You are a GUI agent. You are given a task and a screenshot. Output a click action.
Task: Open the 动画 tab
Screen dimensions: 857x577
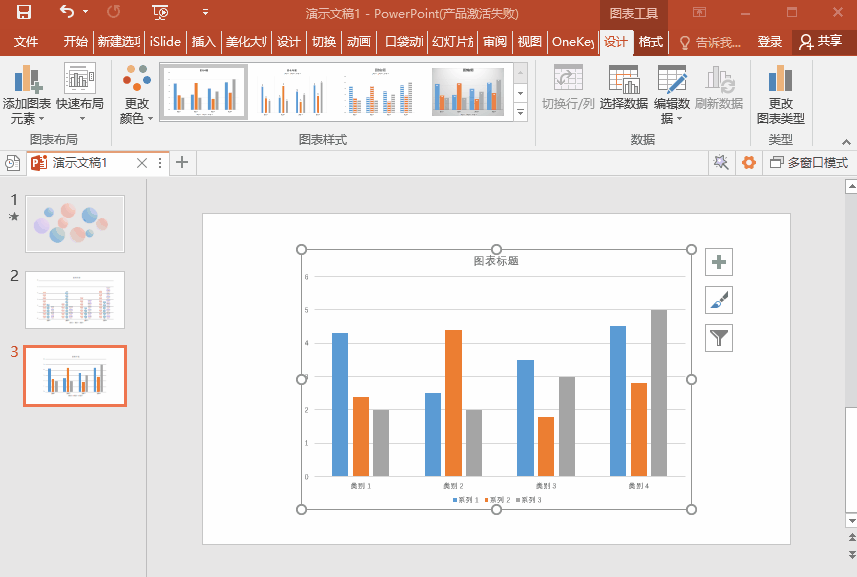click(359, 42)
